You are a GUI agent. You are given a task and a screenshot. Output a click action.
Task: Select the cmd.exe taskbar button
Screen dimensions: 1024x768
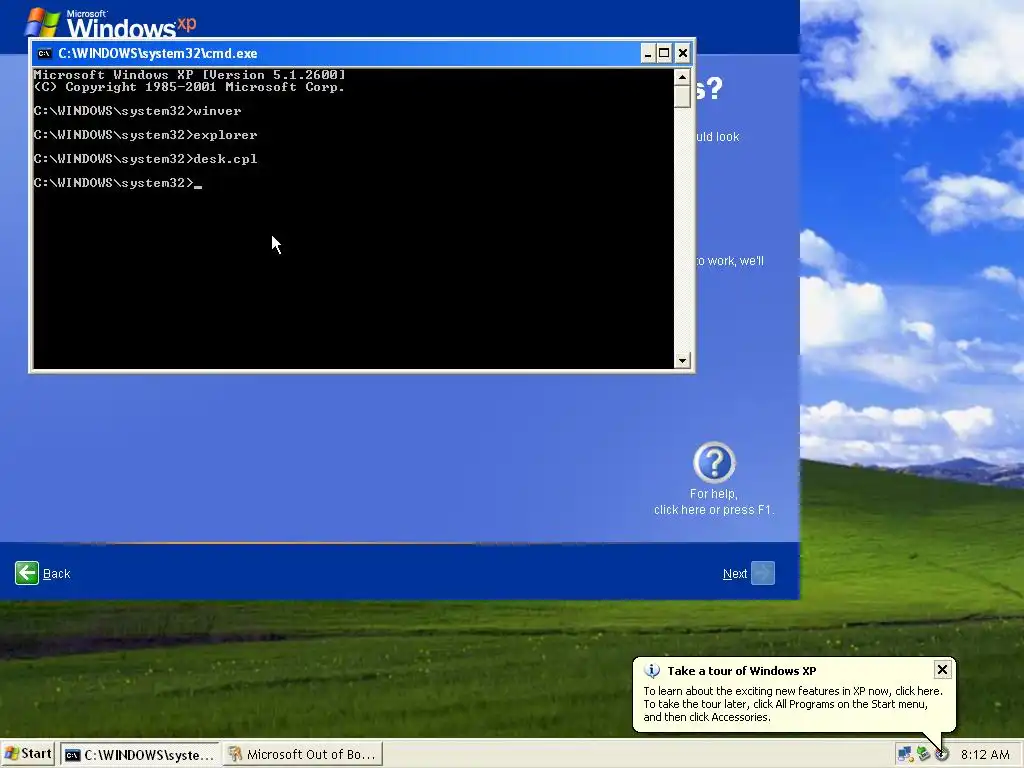(x=140, y=755)
